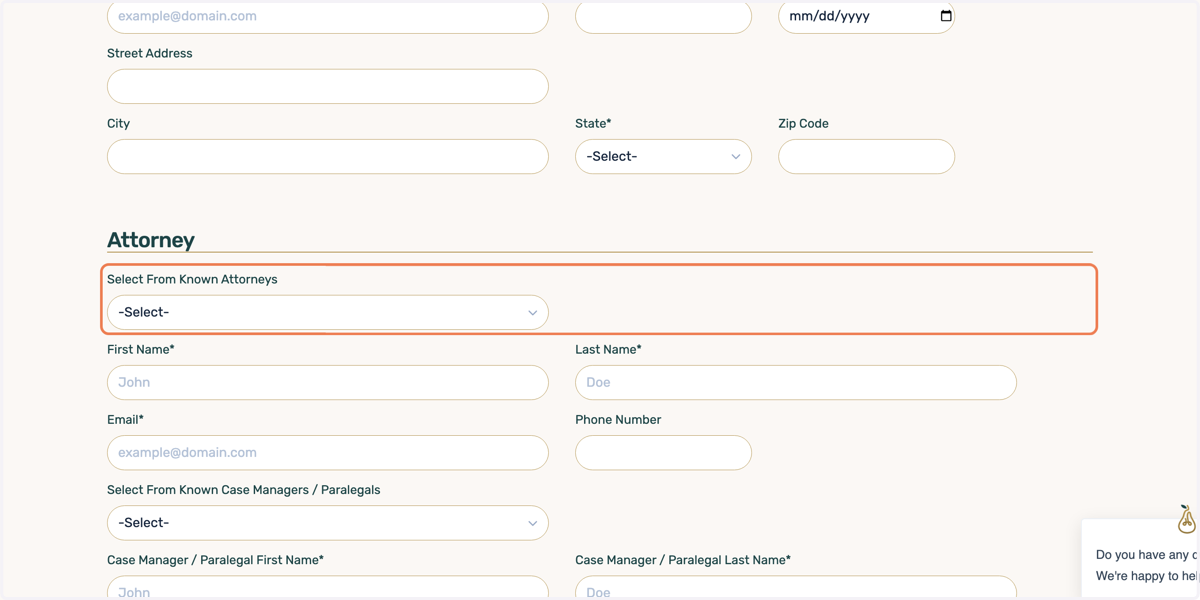Click the 'Select From Known Attorneys' label

click(x=192, y=279)
